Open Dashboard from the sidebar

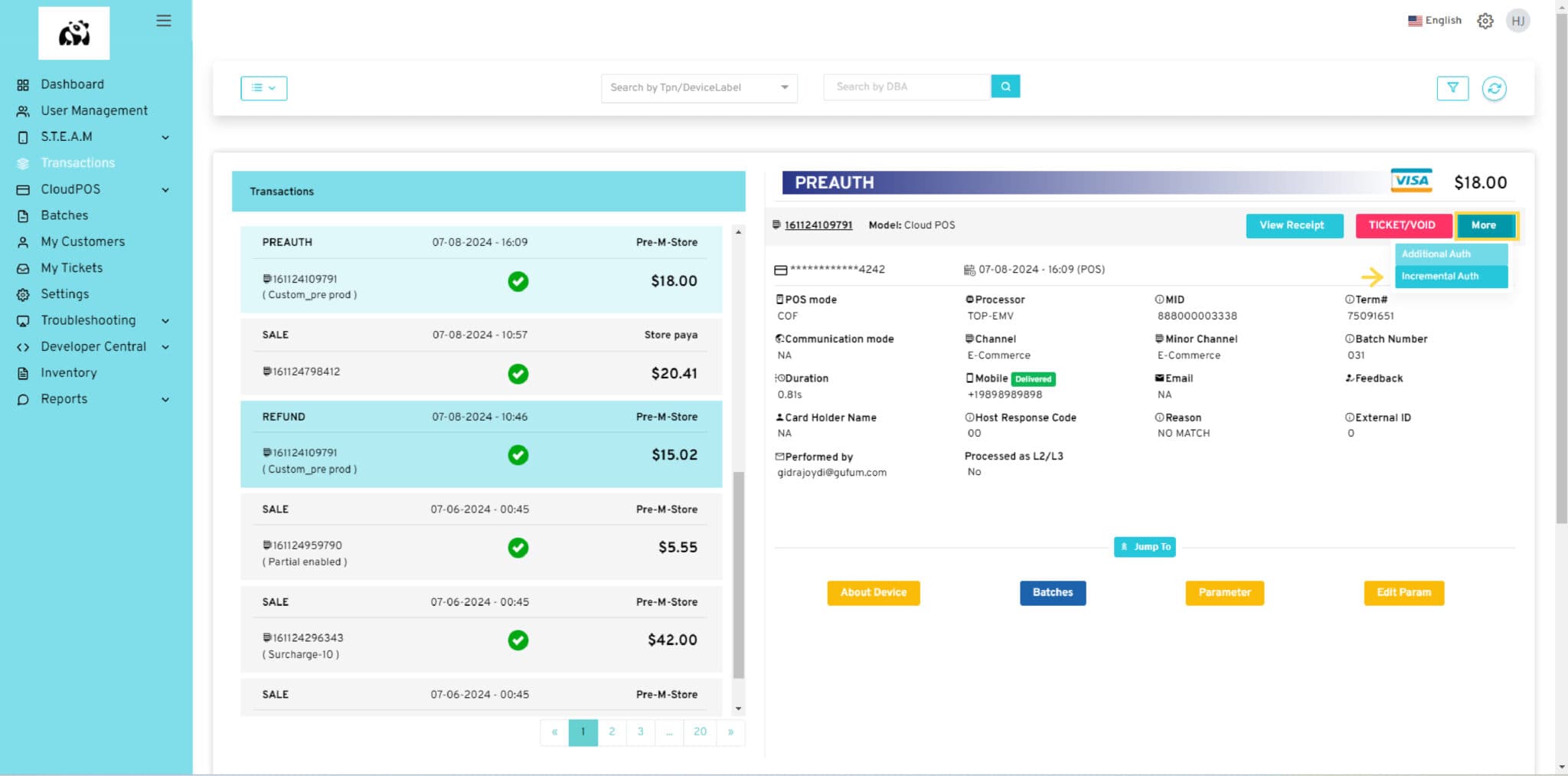[x=72, y=85]
